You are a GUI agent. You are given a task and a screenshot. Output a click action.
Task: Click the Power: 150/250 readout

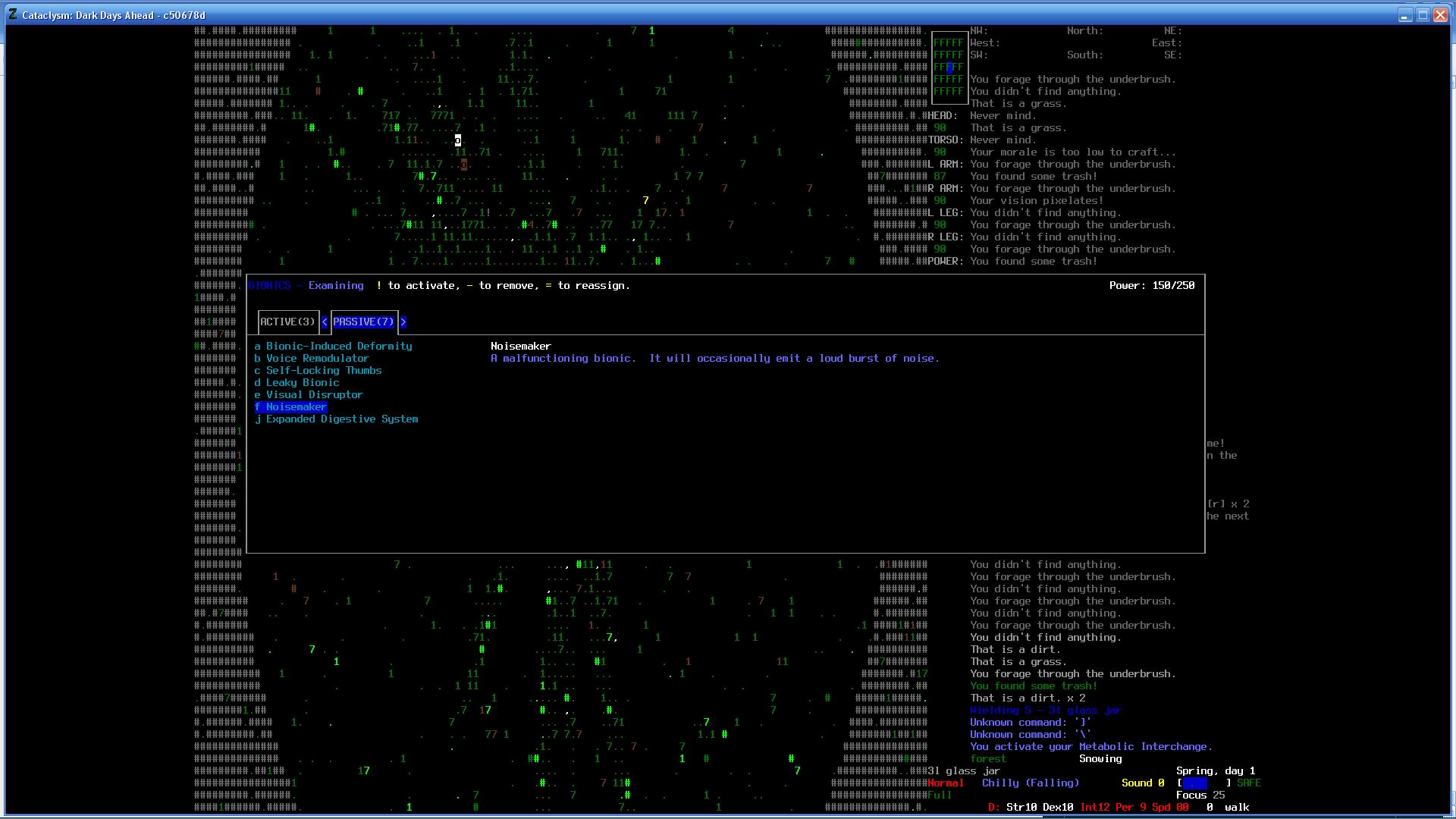pos(1151,286)
